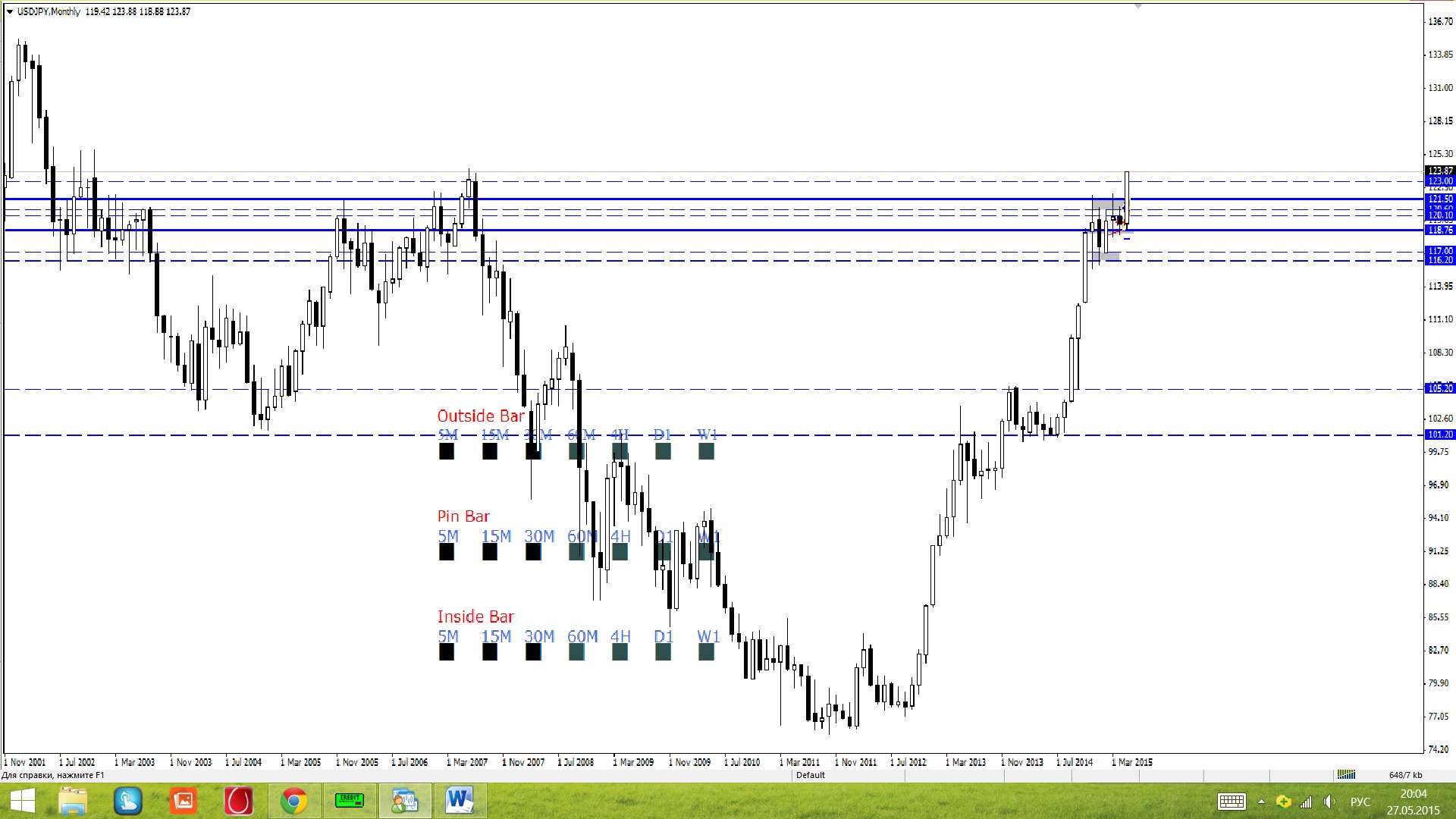Select the Pin Bar 5M signal square
This screenshot has height=819, width=1456.
[x=447, y=552]
